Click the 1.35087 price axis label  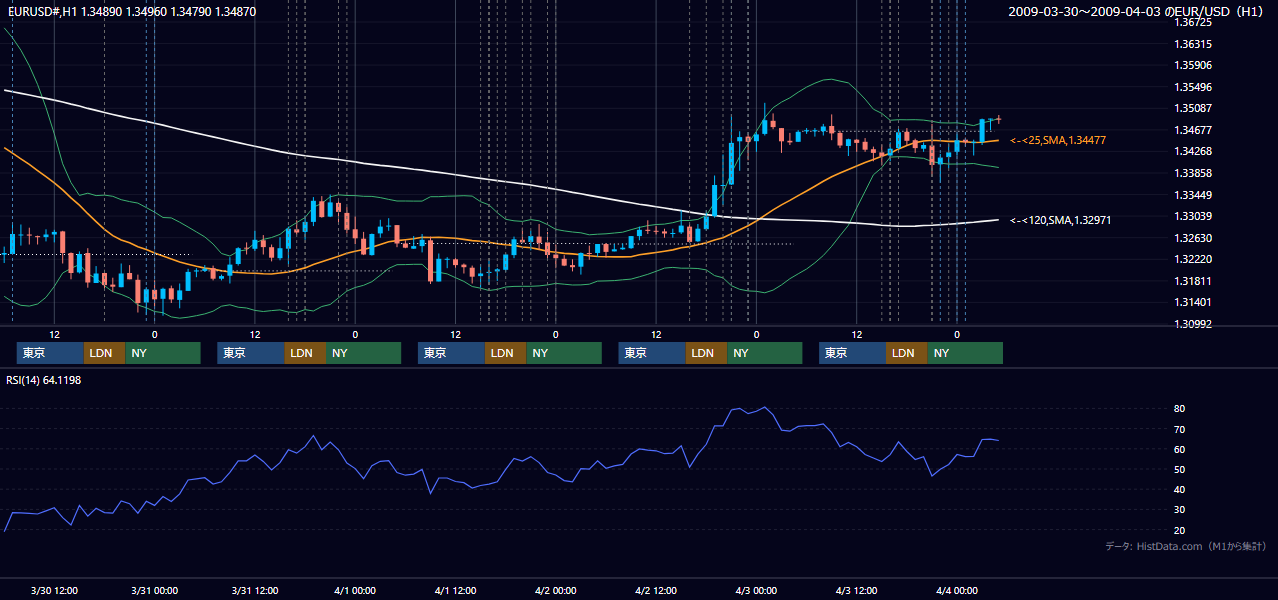click(x=1193, y=108)
